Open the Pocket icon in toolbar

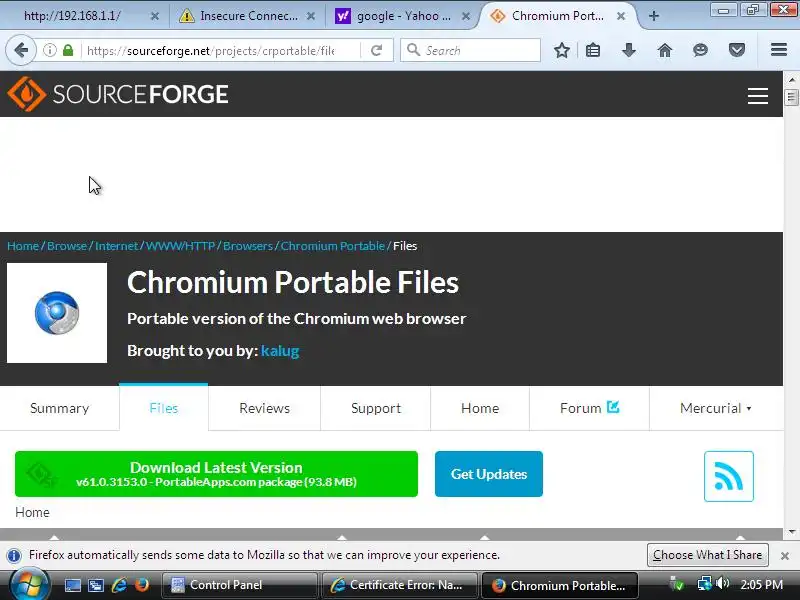coord(737,50)
